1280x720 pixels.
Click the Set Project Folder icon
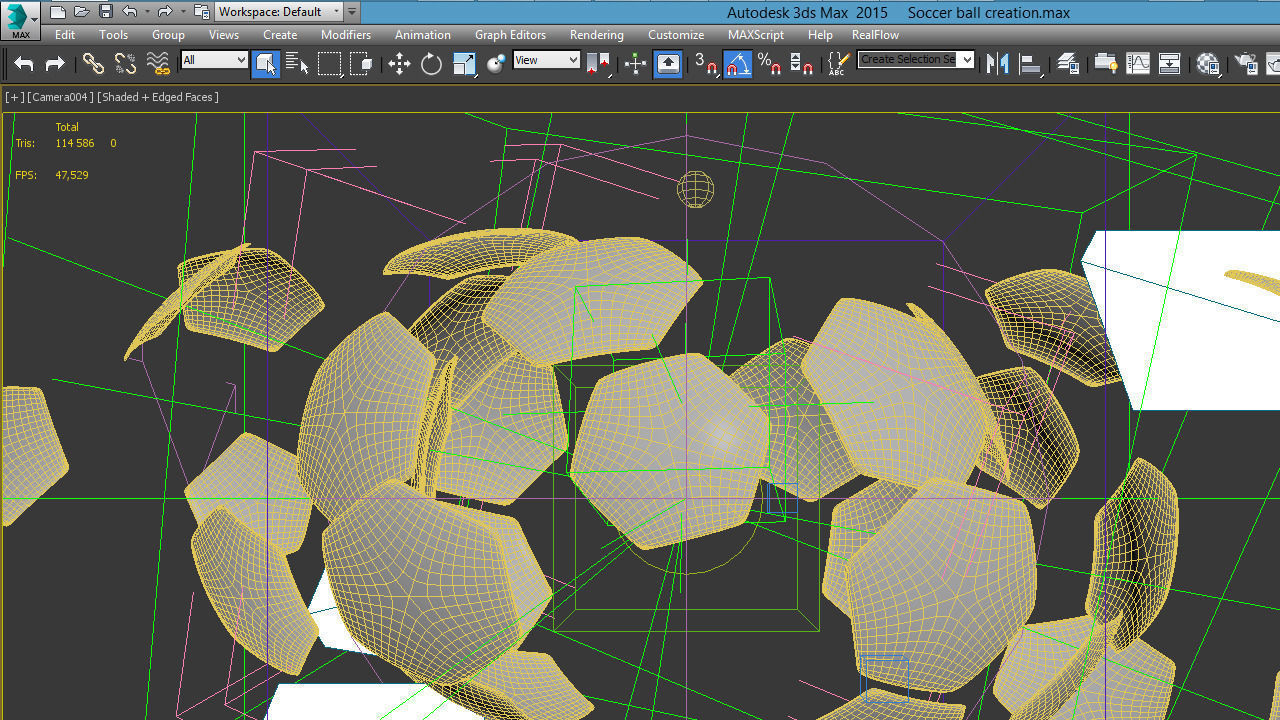coord(201,12)
